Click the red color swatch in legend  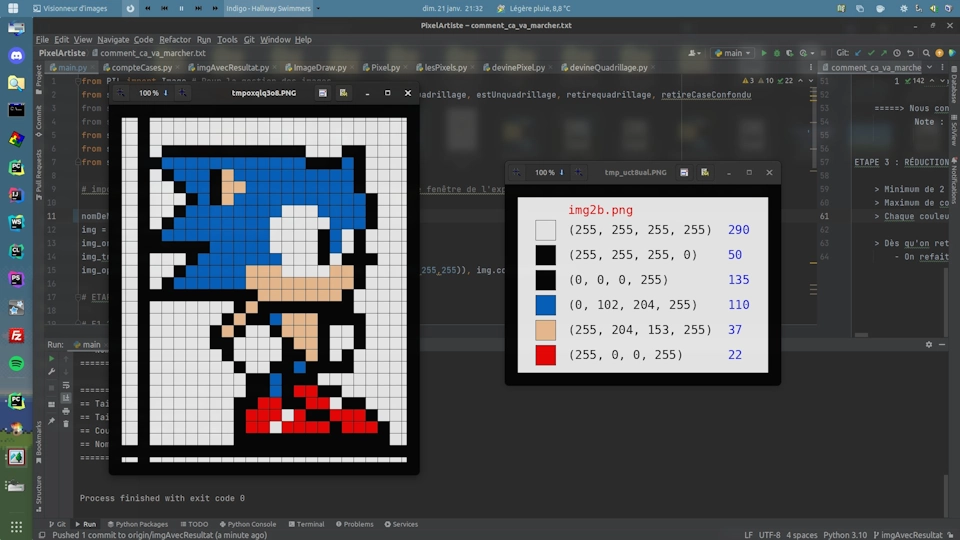[546, 355]
